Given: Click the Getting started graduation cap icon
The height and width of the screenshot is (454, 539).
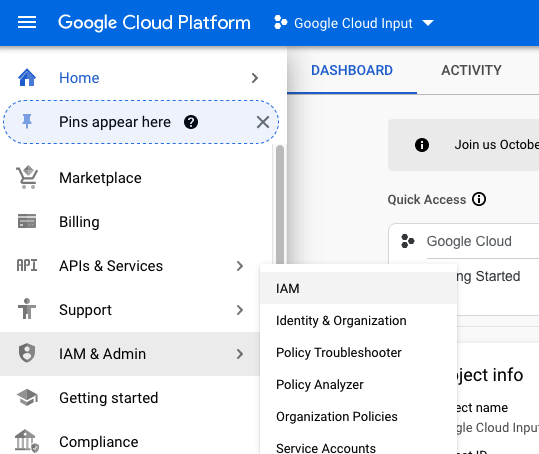Looking at the screenshot, I should coord(27,397).
